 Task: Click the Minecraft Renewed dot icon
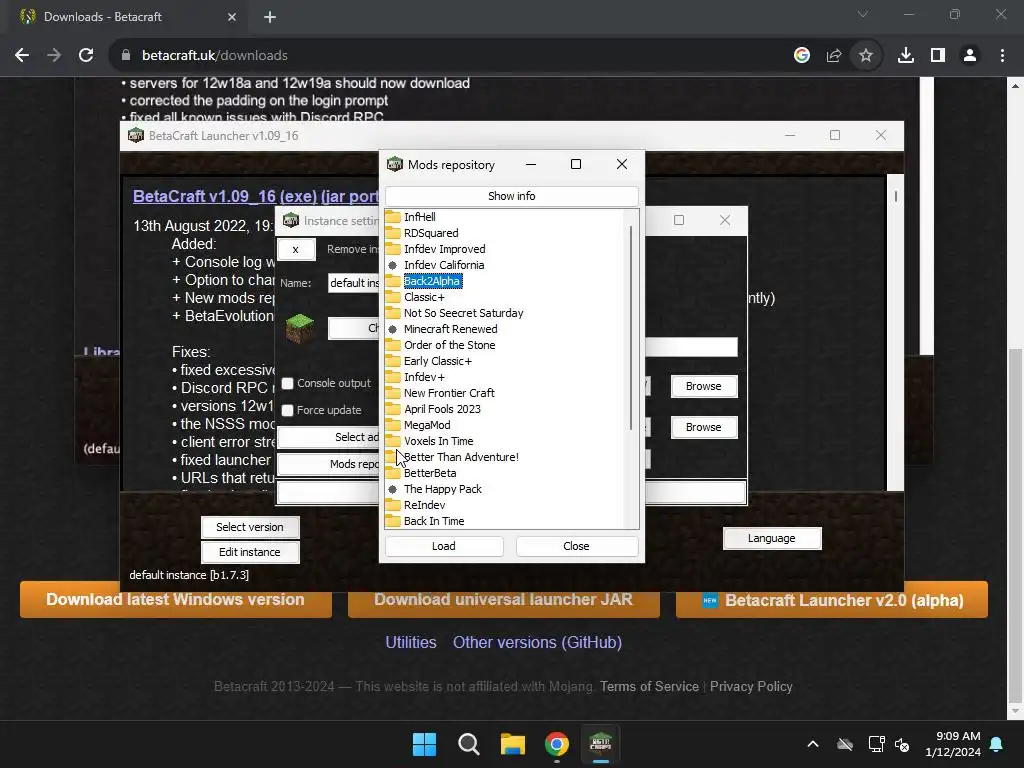[x=392, y=329]
